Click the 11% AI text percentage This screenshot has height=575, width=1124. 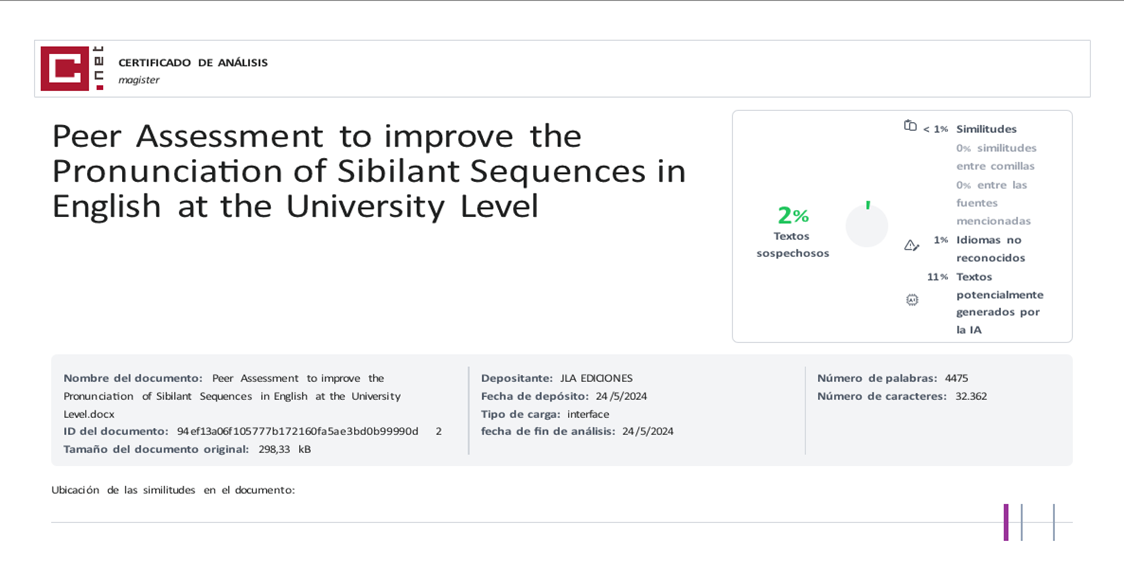coord(937,277)
